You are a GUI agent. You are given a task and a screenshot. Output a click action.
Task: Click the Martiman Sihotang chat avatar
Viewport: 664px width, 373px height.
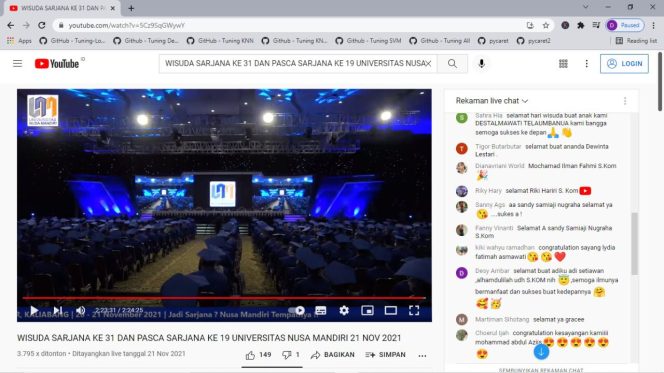462,319
